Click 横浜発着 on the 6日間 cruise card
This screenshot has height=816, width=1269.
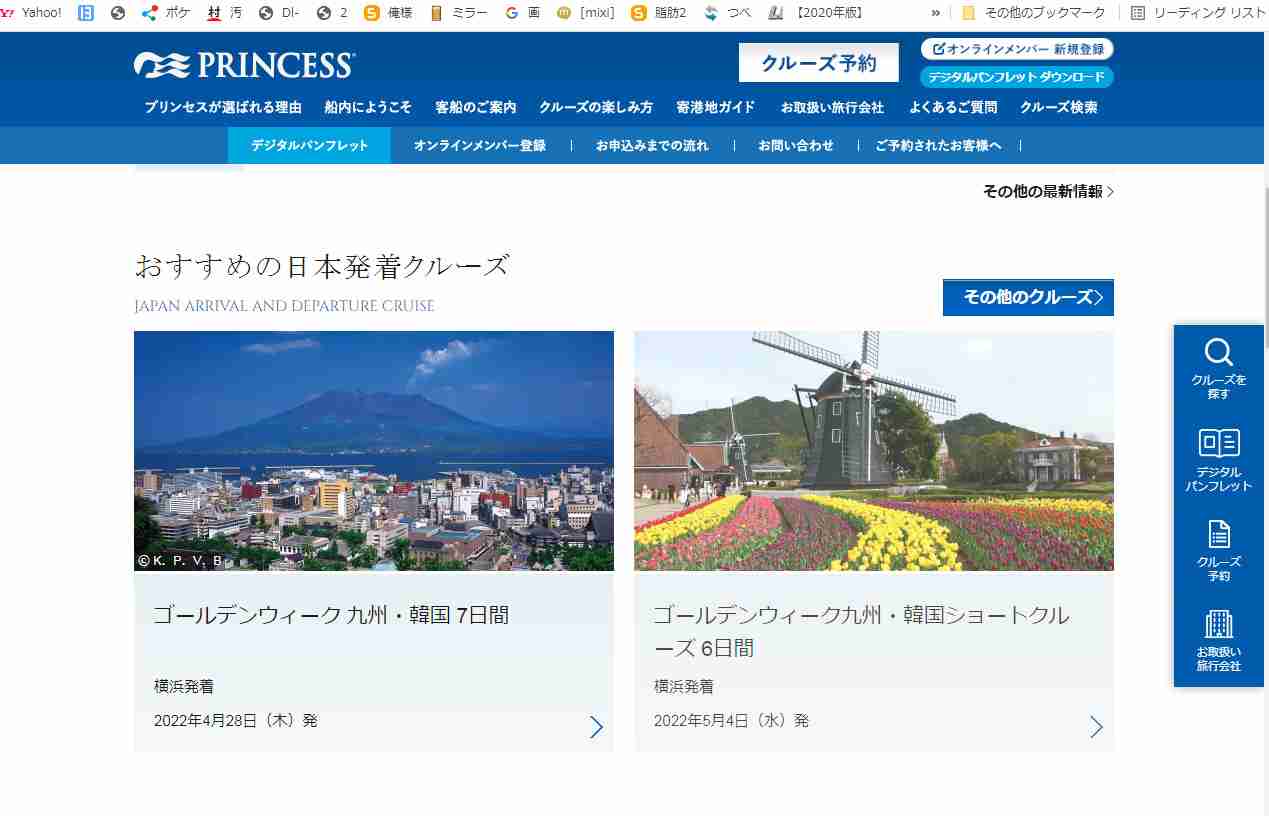coord(684,686)
